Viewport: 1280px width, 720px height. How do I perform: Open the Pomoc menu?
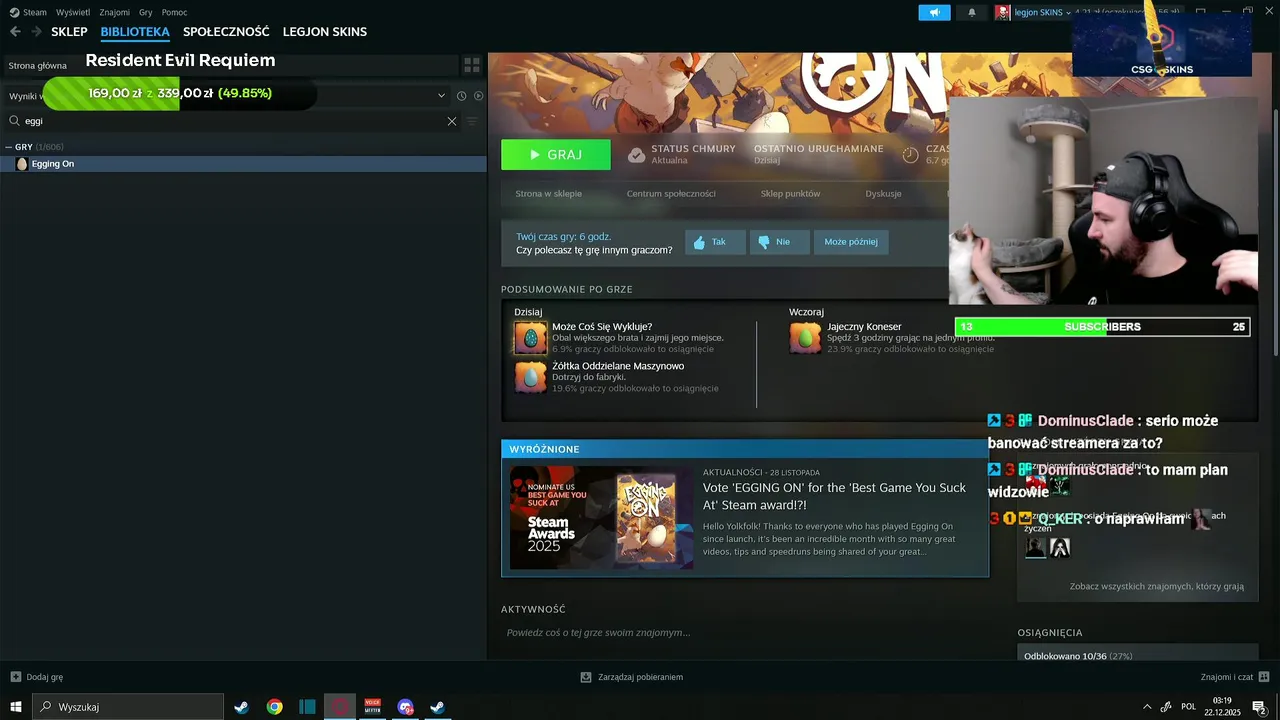(x=174, y=12)
